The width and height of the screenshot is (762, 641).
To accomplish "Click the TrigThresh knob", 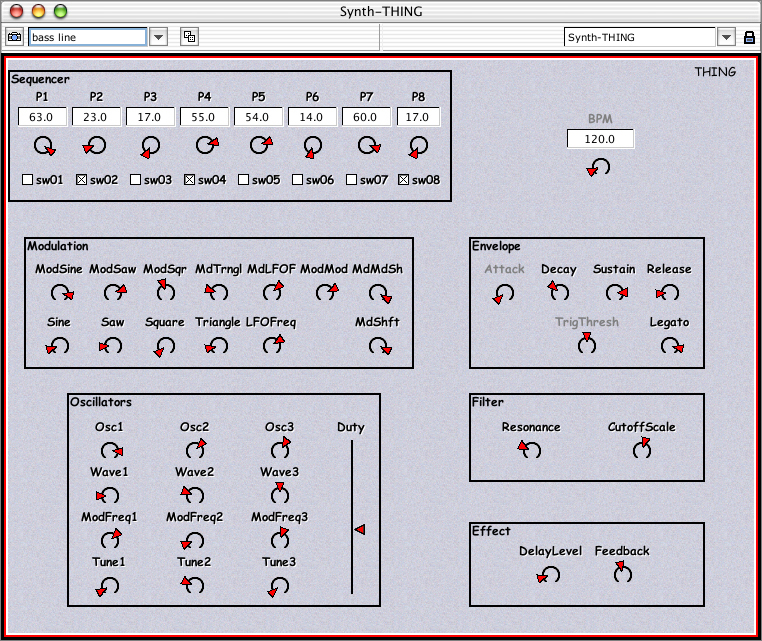I will [x=587, y=343].
